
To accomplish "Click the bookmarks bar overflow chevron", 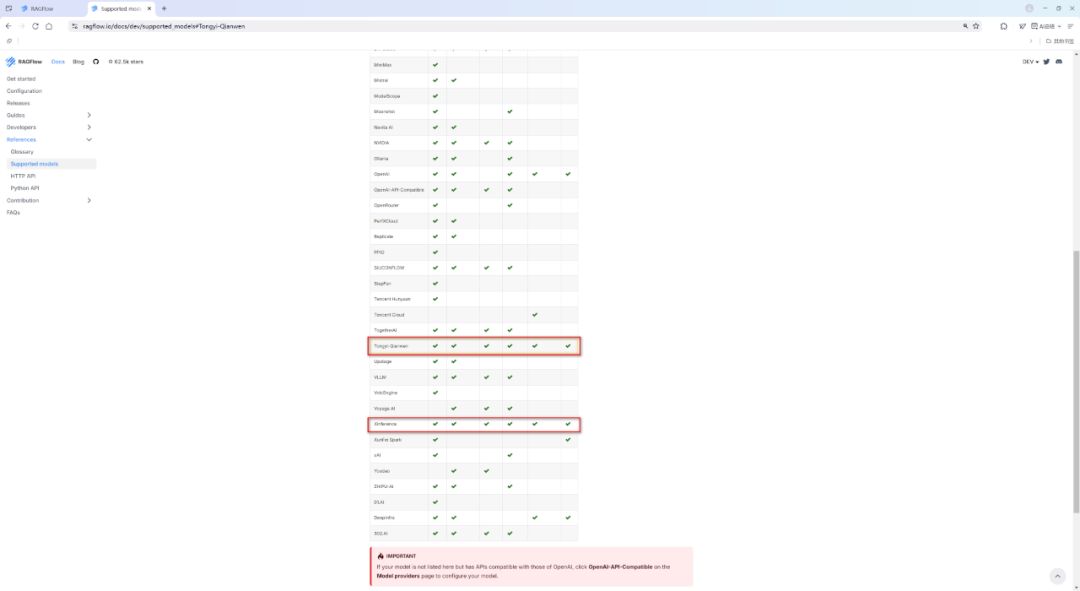I will [x=1031, y=41].
